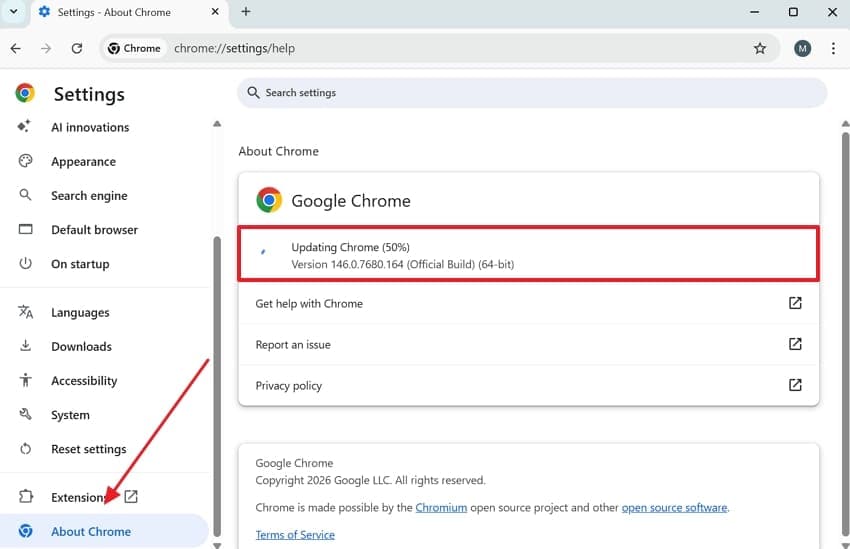Open the open source software link
The width and height of the screenshot is (850, 549).
(674, 508)
